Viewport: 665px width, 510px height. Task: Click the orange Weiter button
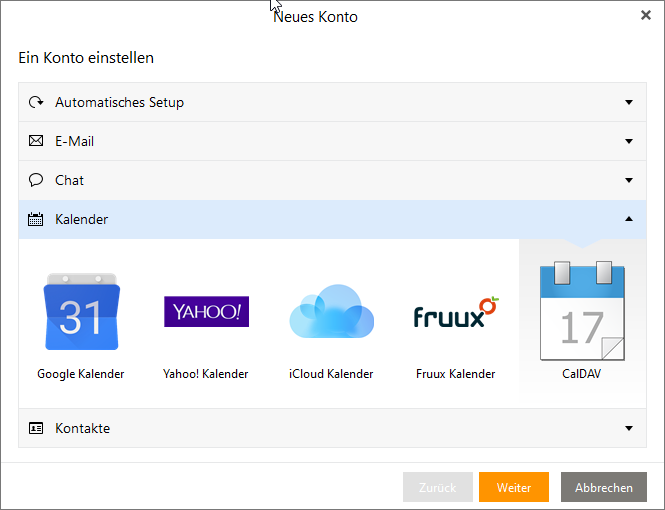click(514, 487)
